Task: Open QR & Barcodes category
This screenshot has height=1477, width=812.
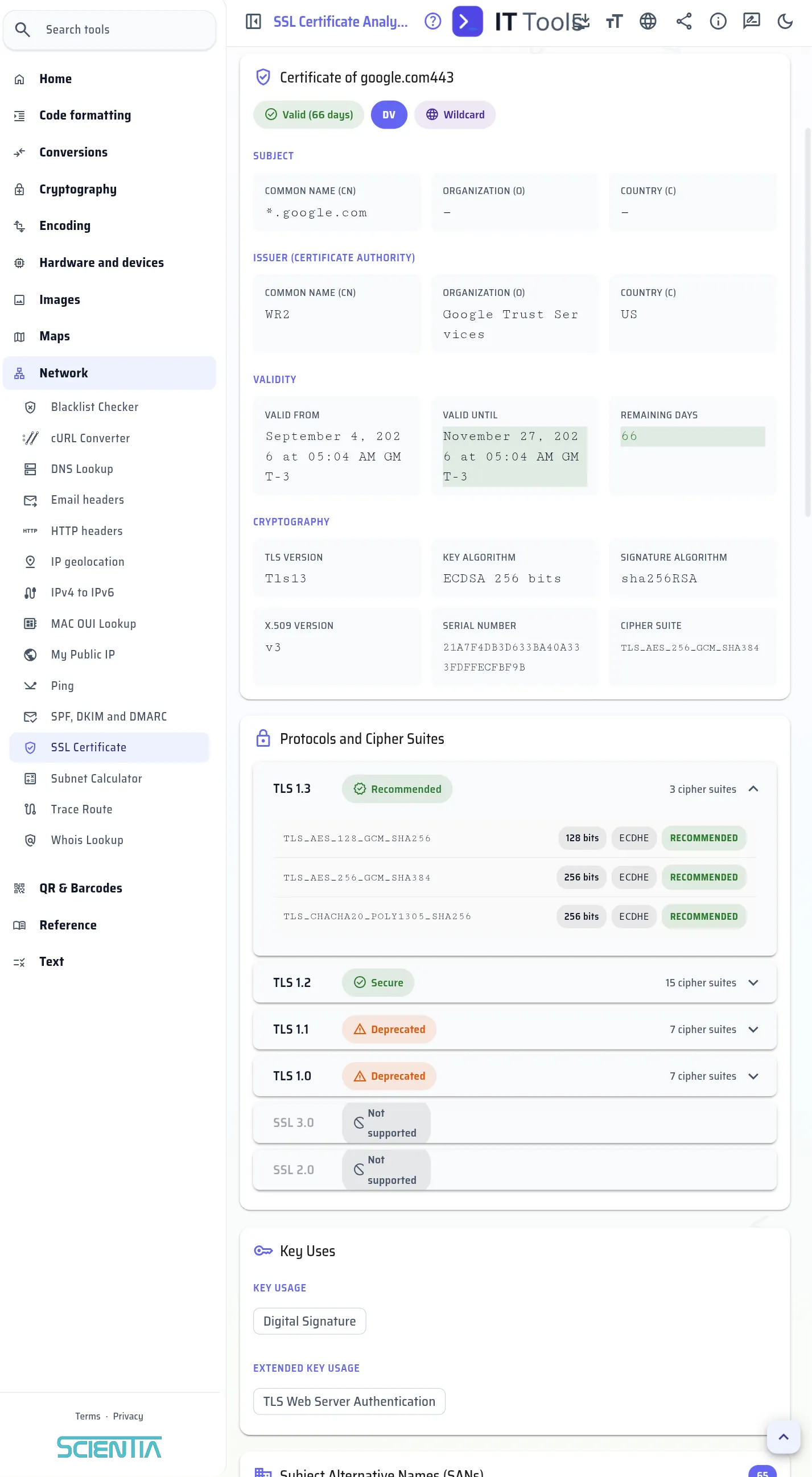Action: [109, 888]
